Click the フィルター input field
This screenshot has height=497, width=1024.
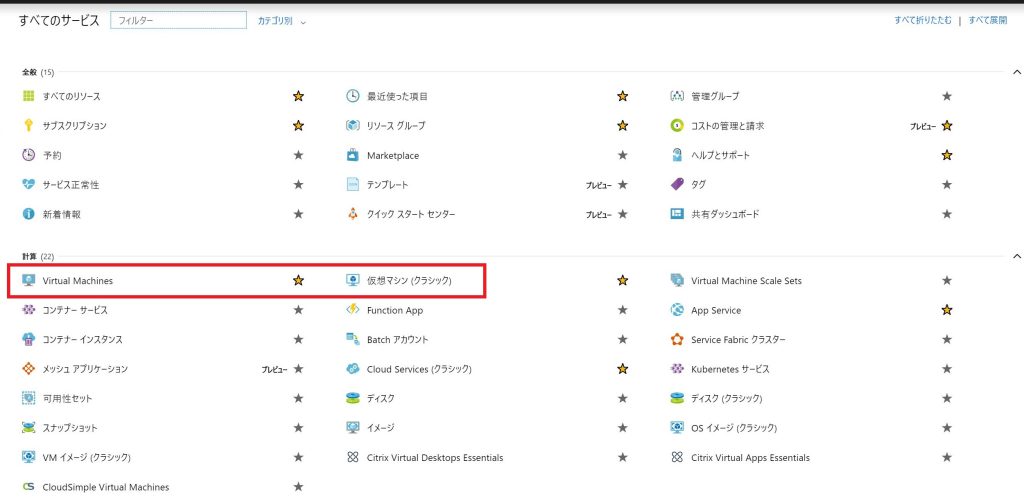179,21
